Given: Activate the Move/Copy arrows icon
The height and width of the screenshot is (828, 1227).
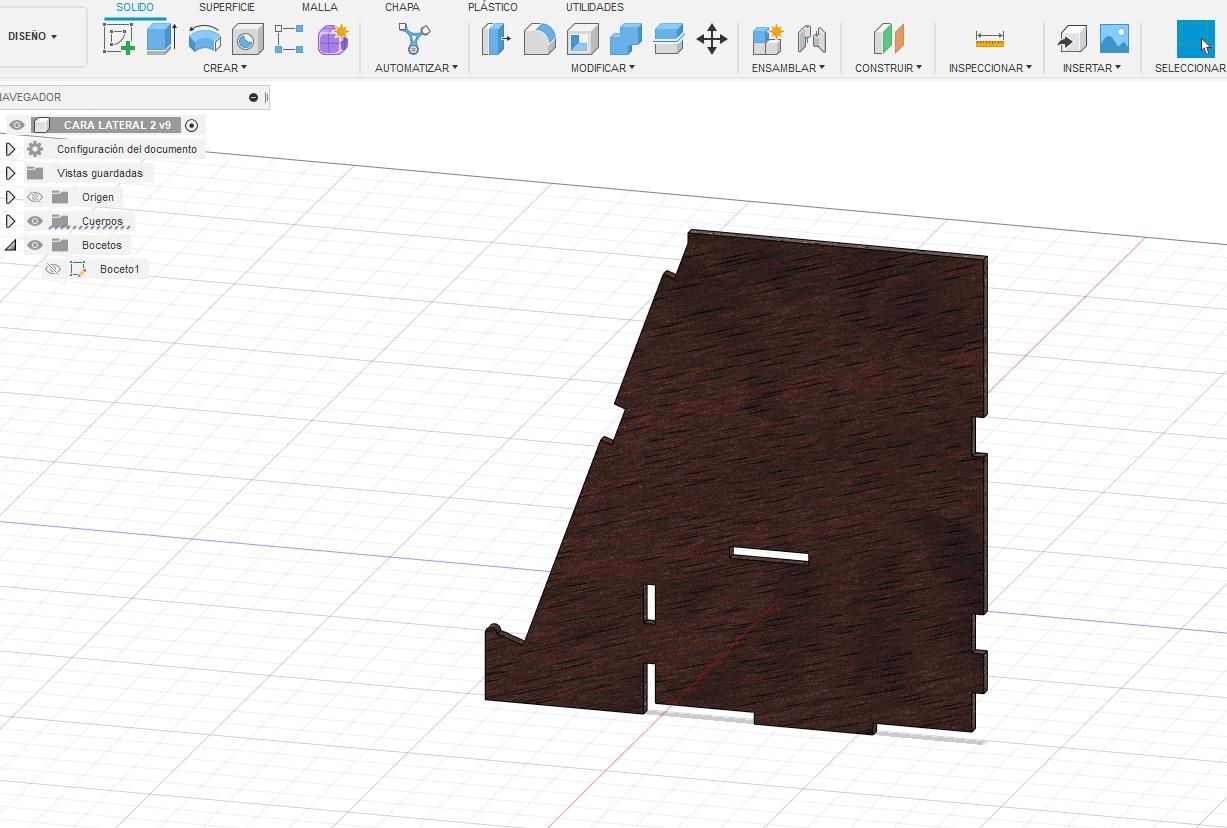Looking at the screenshot, I should [711, 39].
